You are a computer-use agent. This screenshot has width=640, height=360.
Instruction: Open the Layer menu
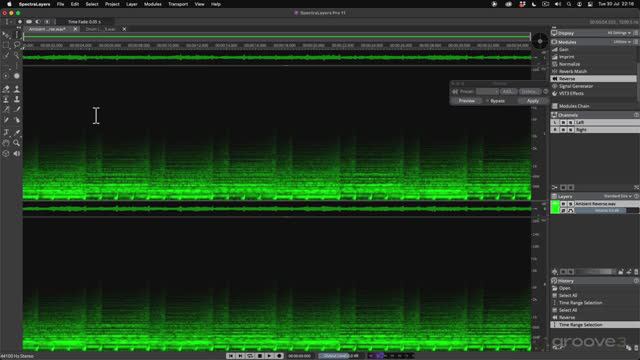tap(131, 4)
